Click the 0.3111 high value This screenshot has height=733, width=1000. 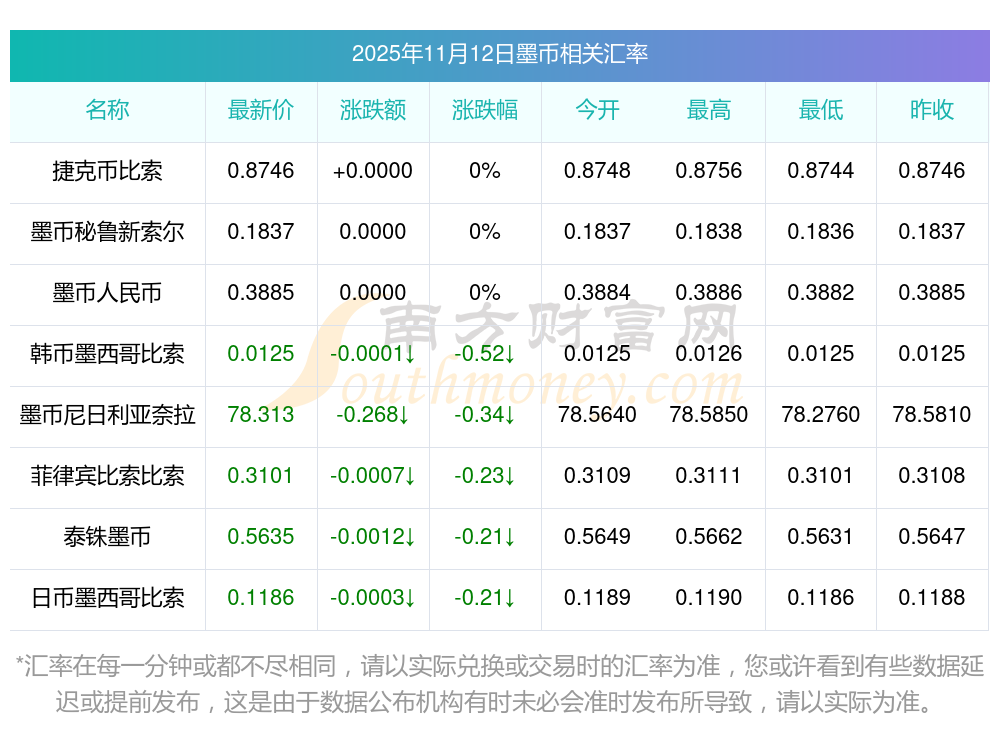pyautogui.click(x=709, y=475)
